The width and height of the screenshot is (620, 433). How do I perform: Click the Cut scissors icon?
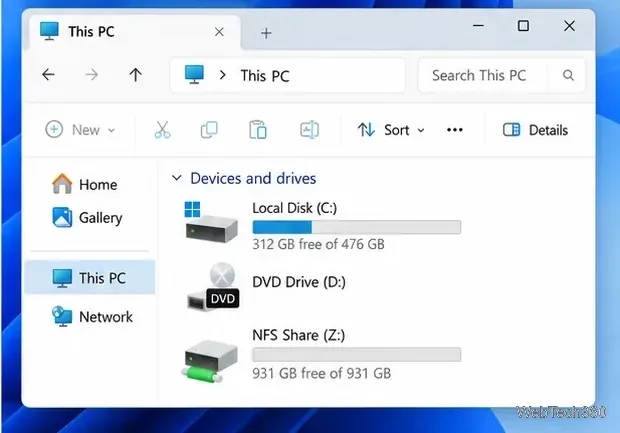163,130
